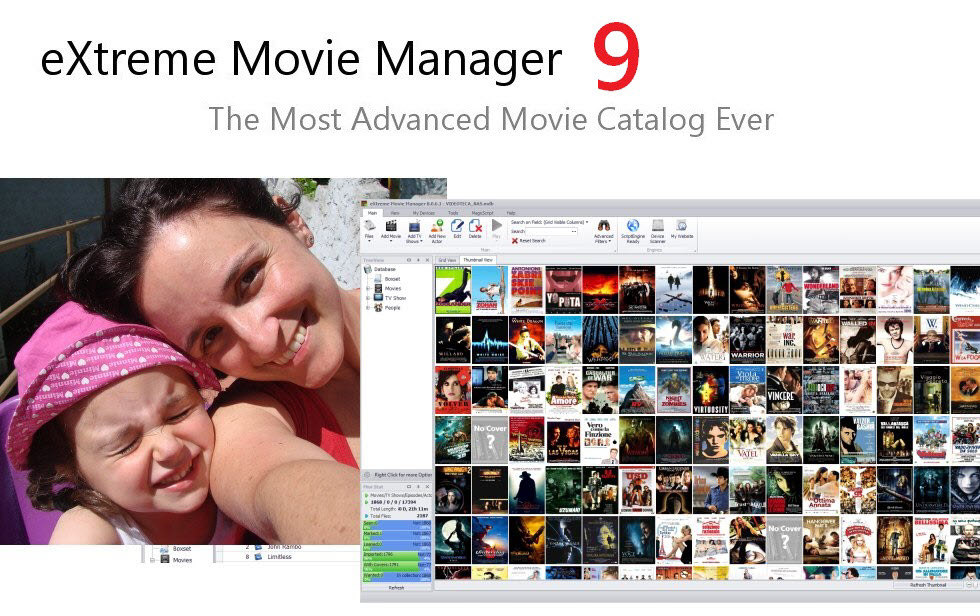The height and width of the screenshot is (616, 980).
Task: Switch to the Main ribbon tab
Action: [372, 213]
